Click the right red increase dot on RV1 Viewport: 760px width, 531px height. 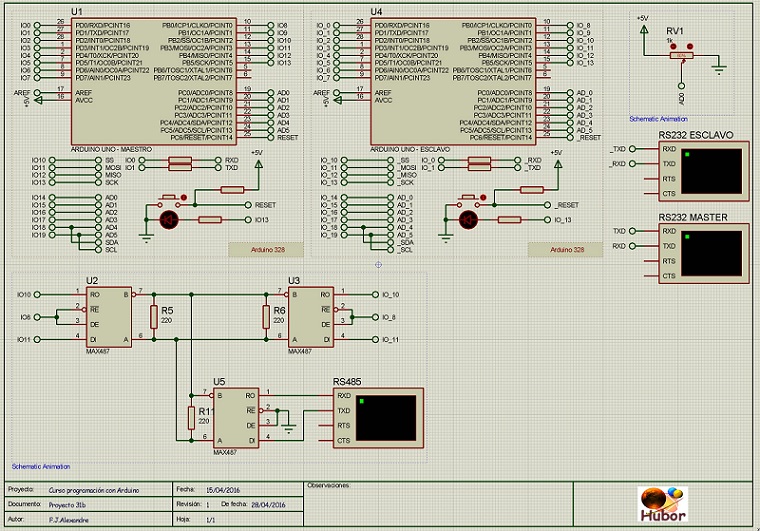click(x=690, y=47)
